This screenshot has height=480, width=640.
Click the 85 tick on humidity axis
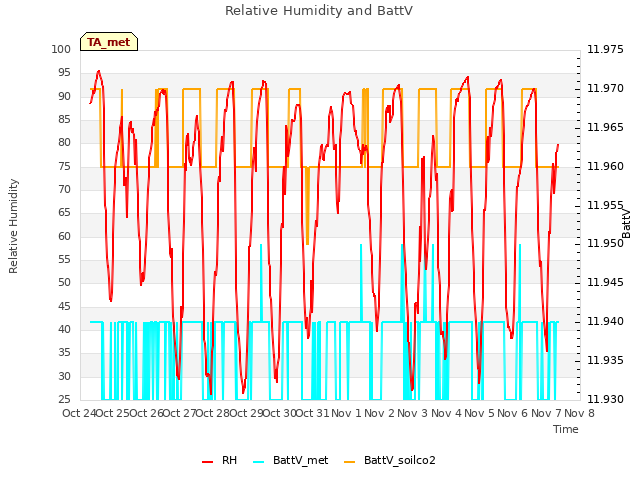click(x=64, y=120)
